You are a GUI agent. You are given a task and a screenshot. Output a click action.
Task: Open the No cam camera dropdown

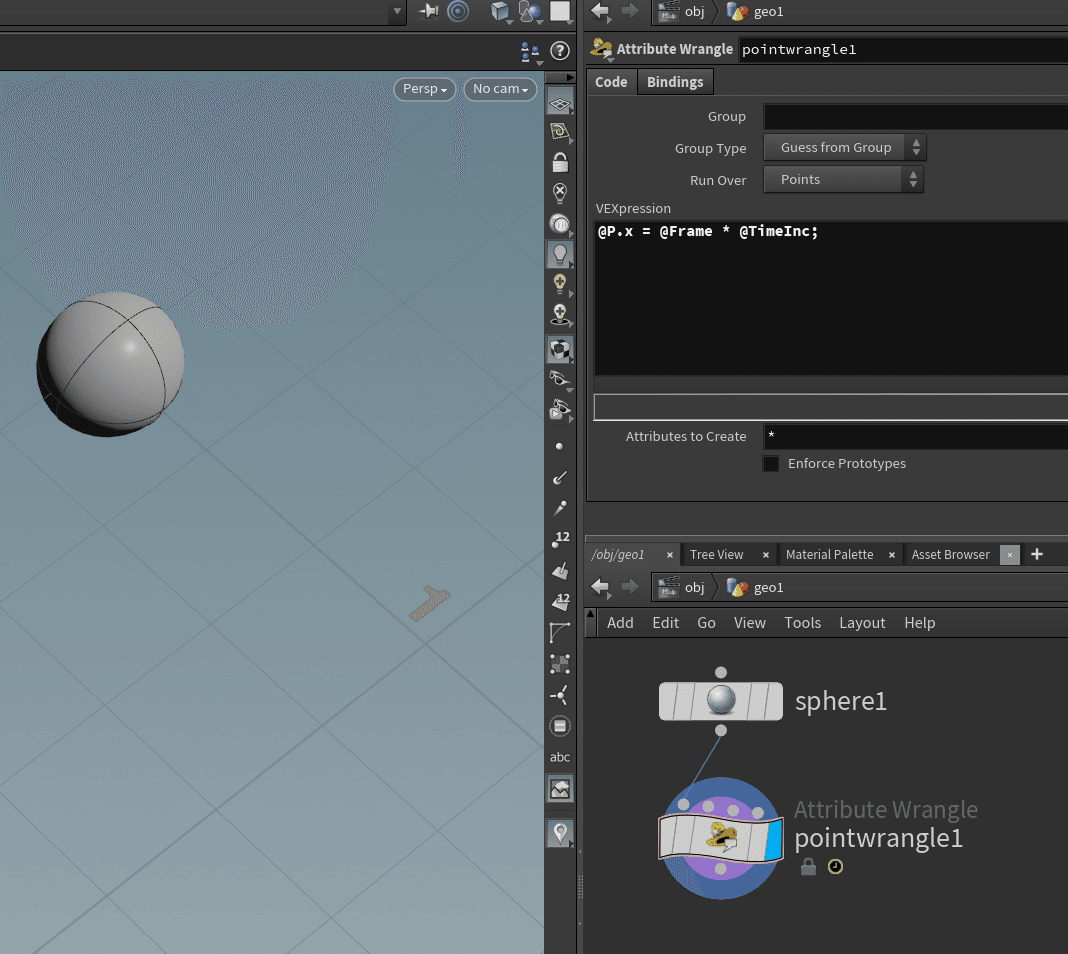(x=500, y=89)
